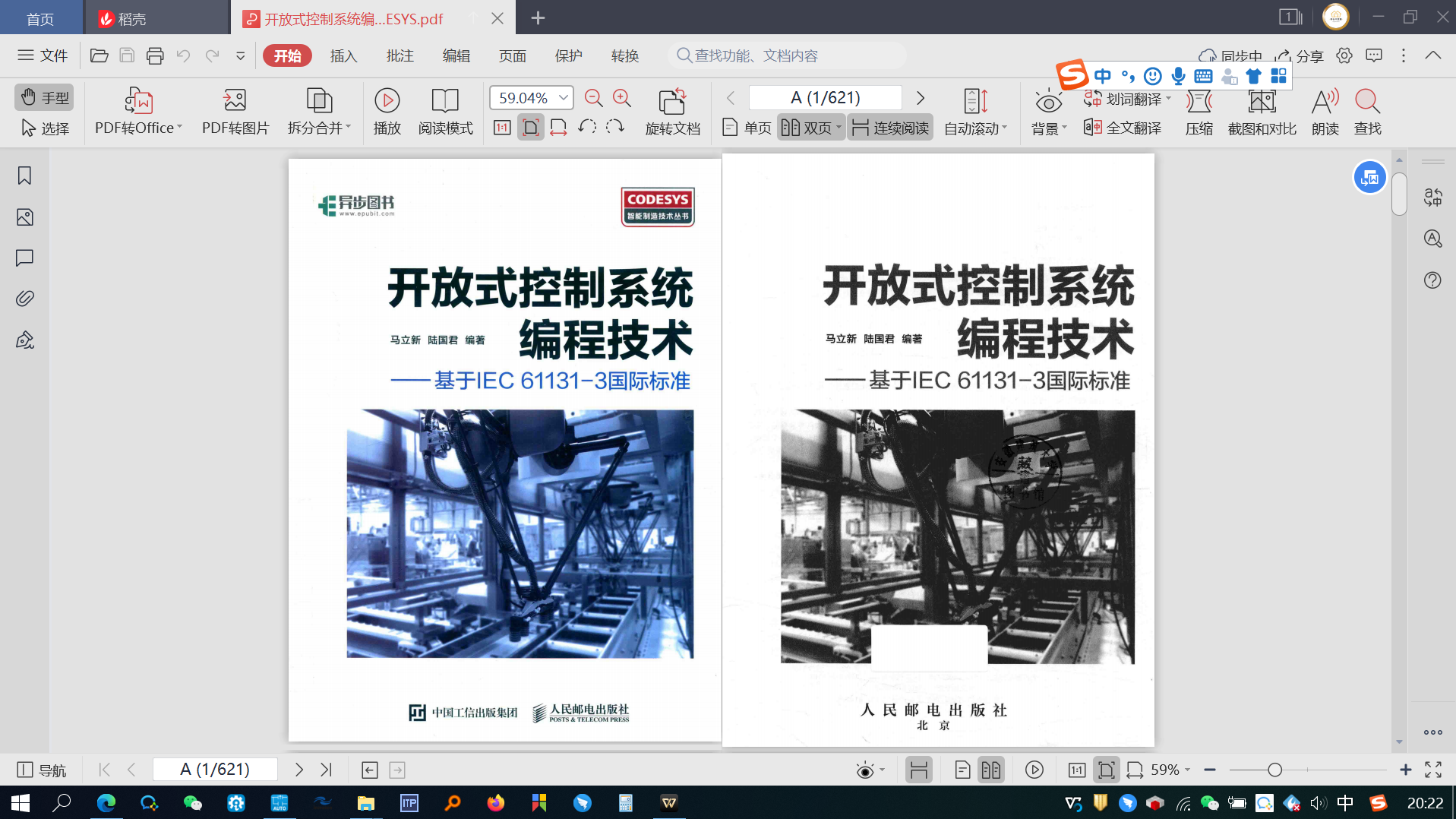
Task: Switch to the 编辑 ribbon tab
Action: pos(456,55)
